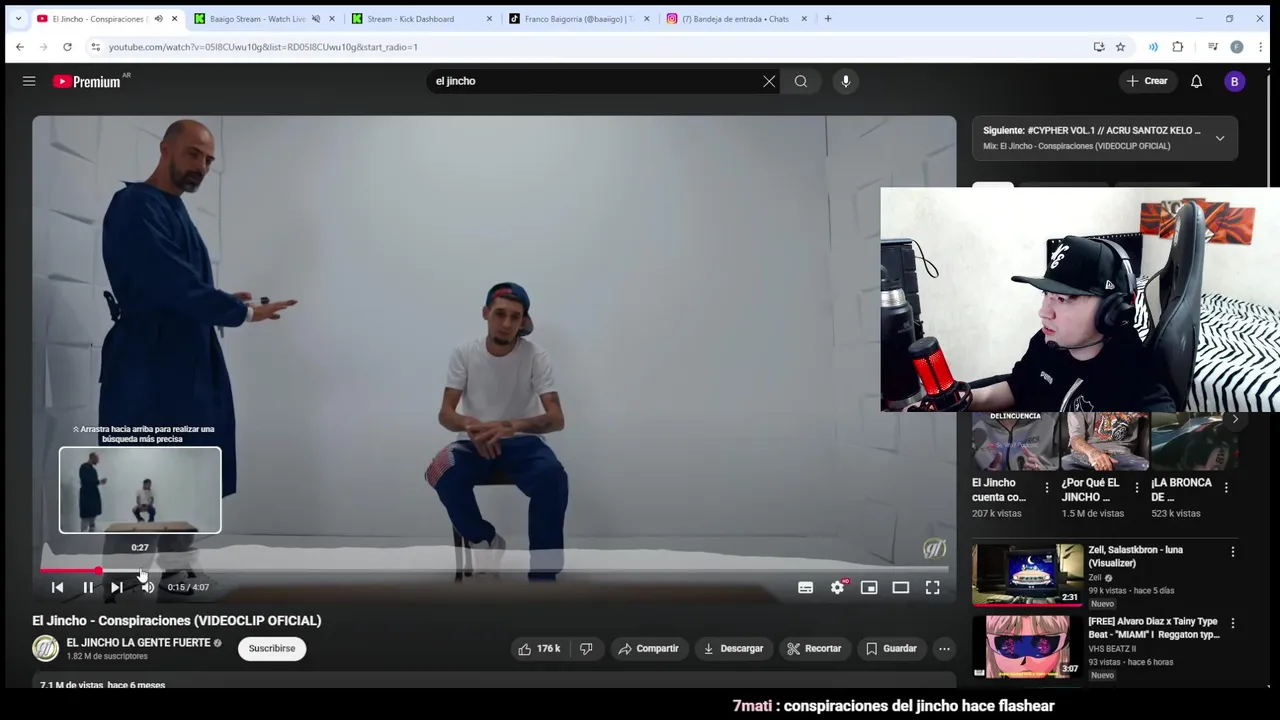Subscribe with the Suscribirse button

(x=272, y=649)
